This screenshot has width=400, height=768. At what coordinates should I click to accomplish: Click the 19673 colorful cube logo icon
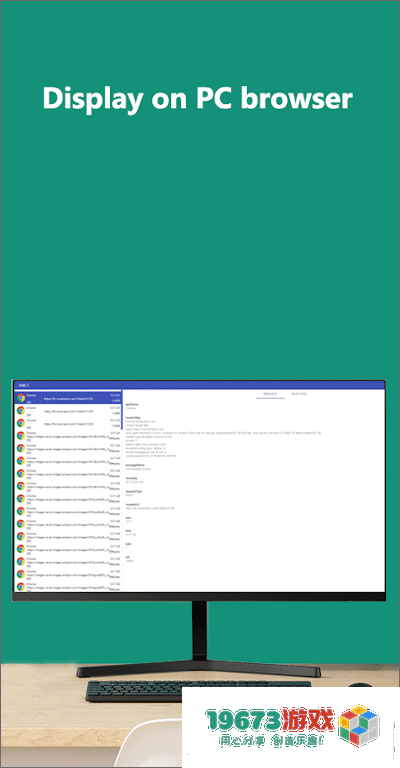click(360, 727)
